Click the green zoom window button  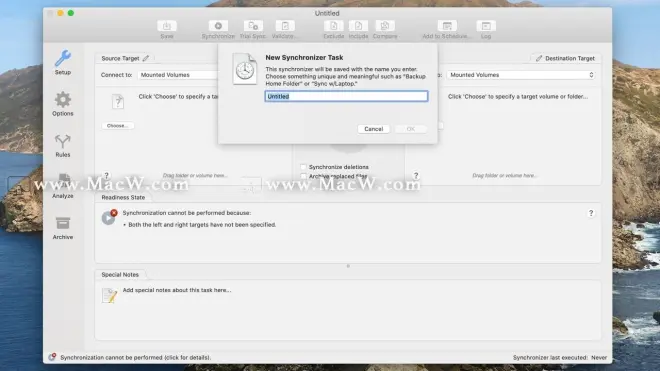pos(71,13)
